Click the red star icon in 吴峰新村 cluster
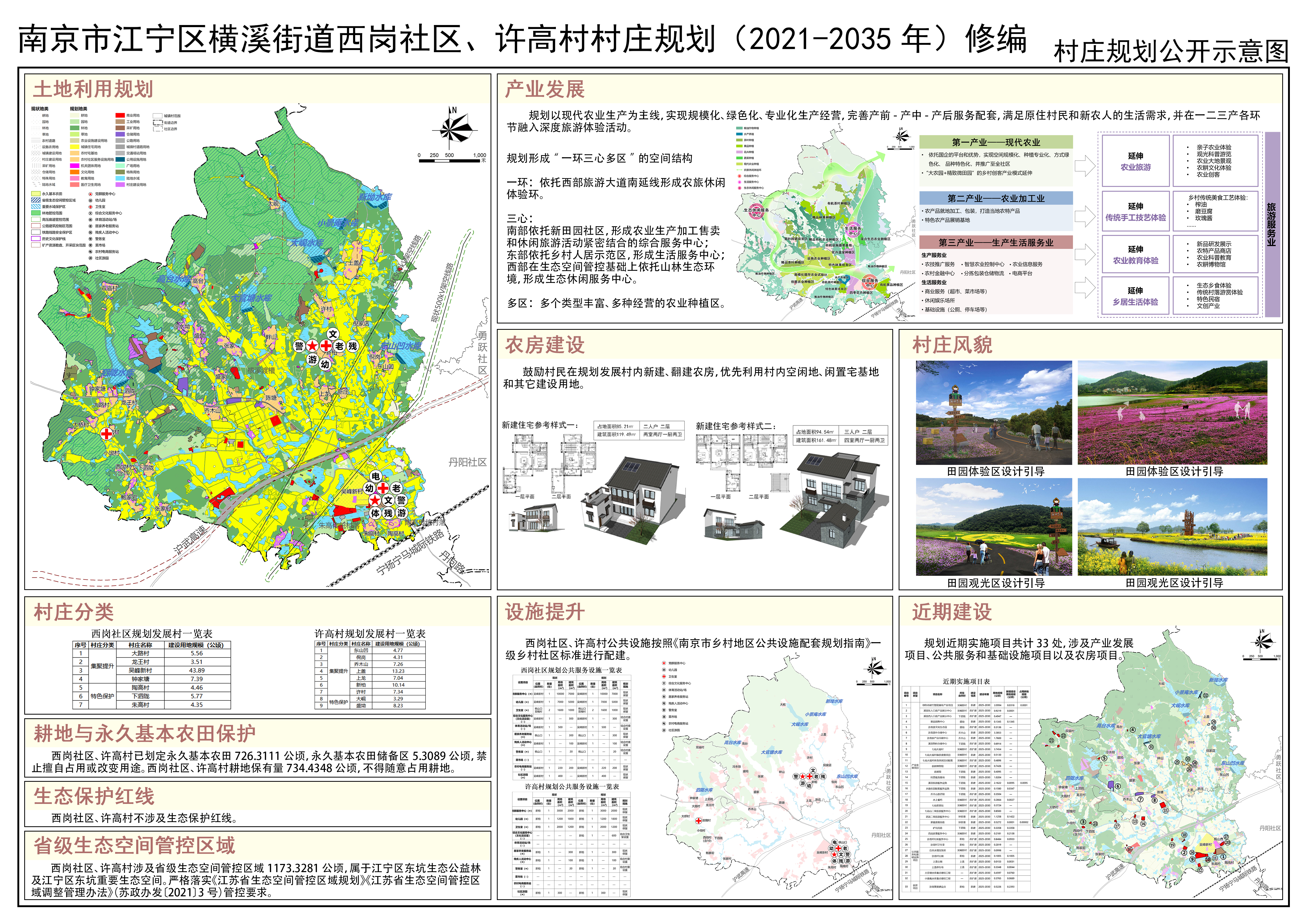Screen dimensions: 1307x924 coord(375,500)
